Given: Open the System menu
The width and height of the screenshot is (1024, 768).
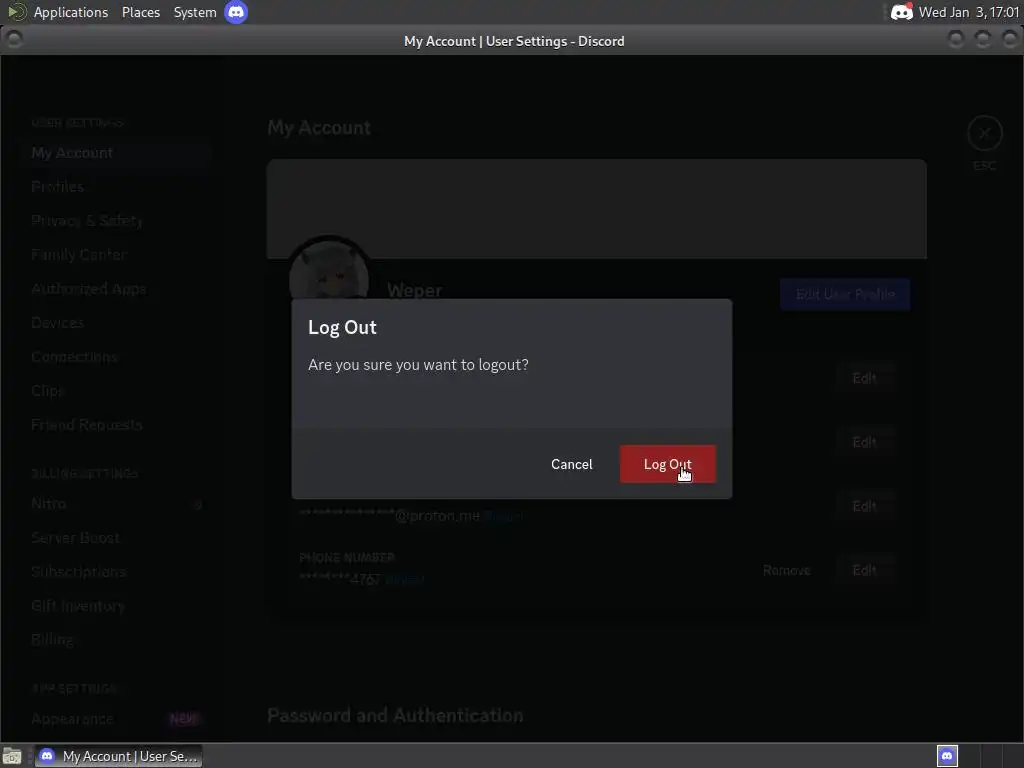Looking at the screenshot, I should point(195,12).
